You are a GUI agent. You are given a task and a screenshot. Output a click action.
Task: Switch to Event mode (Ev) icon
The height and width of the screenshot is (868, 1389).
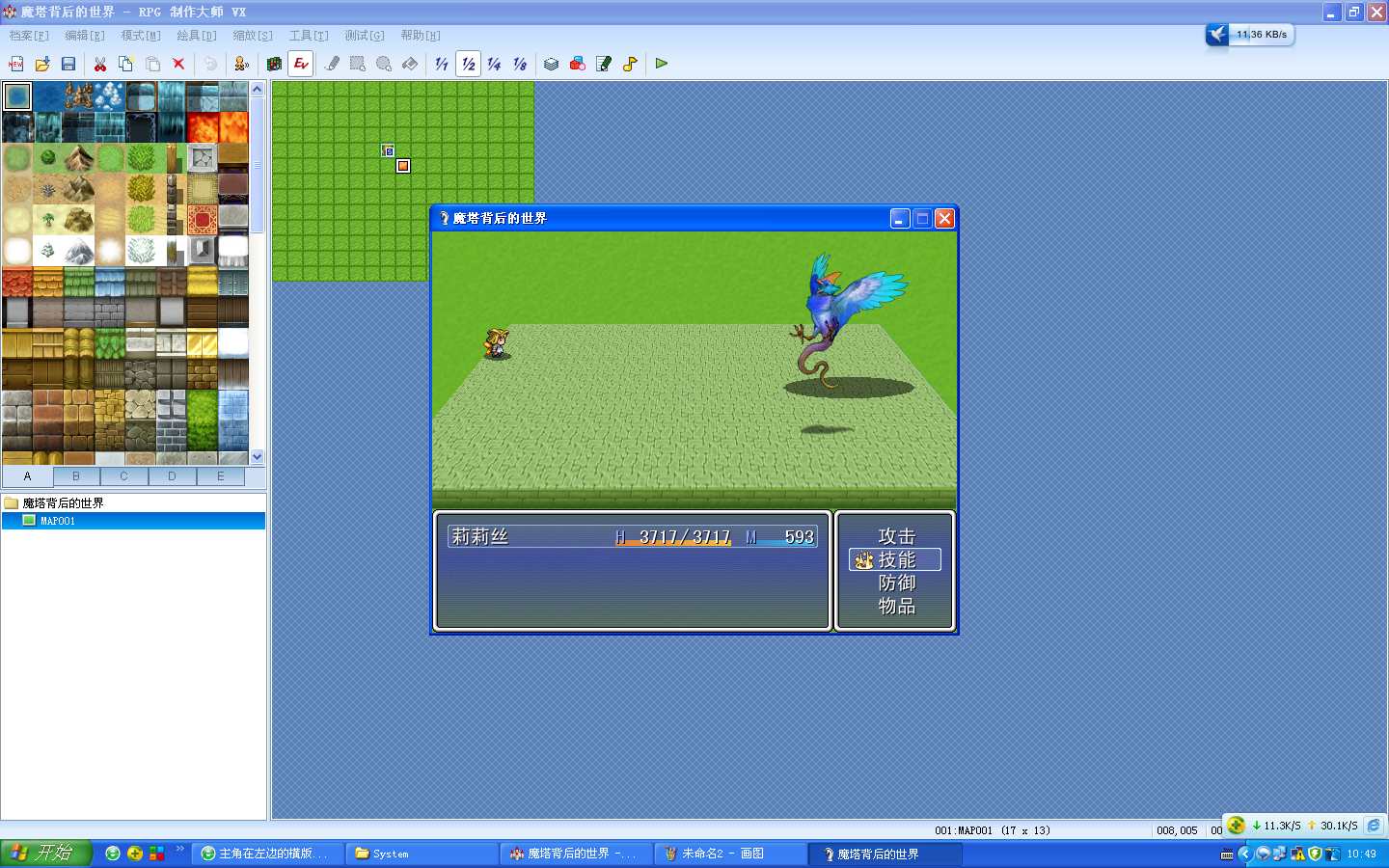coord(301,64)
